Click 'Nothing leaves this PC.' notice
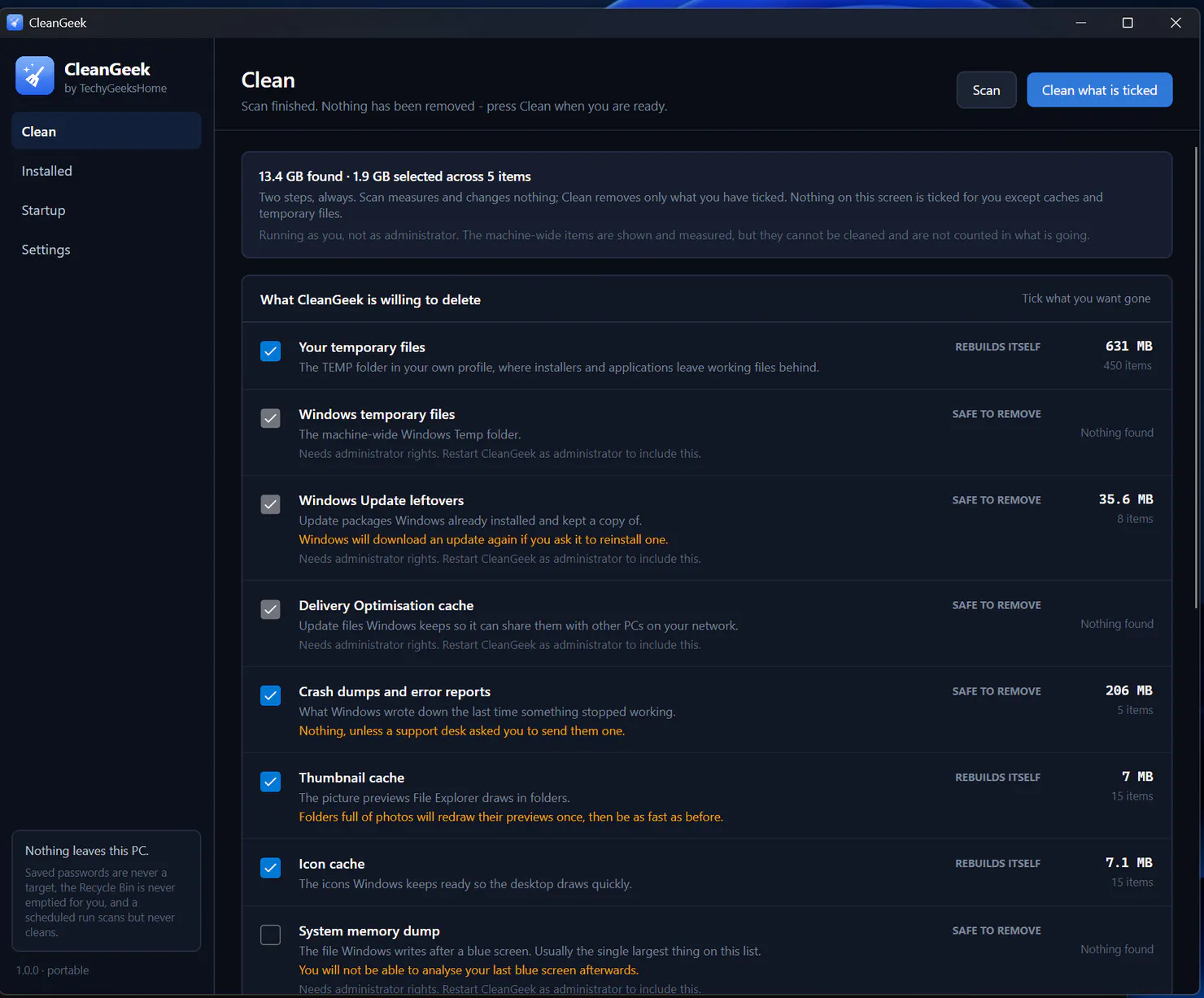 (87, 851)
